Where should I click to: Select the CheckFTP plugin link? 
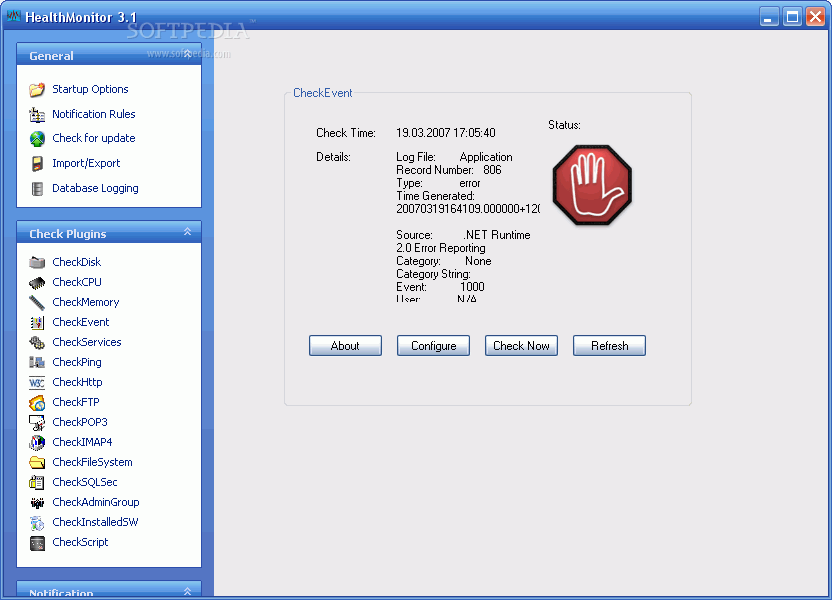76,402
